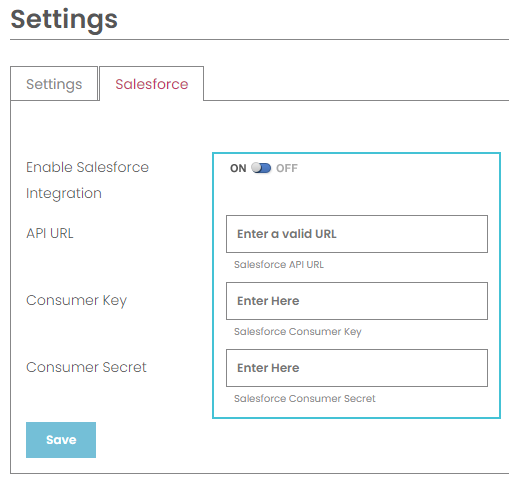Click the large Settings page heading
The height and width of the screenshot is (487, 509).
coord(64,20)
